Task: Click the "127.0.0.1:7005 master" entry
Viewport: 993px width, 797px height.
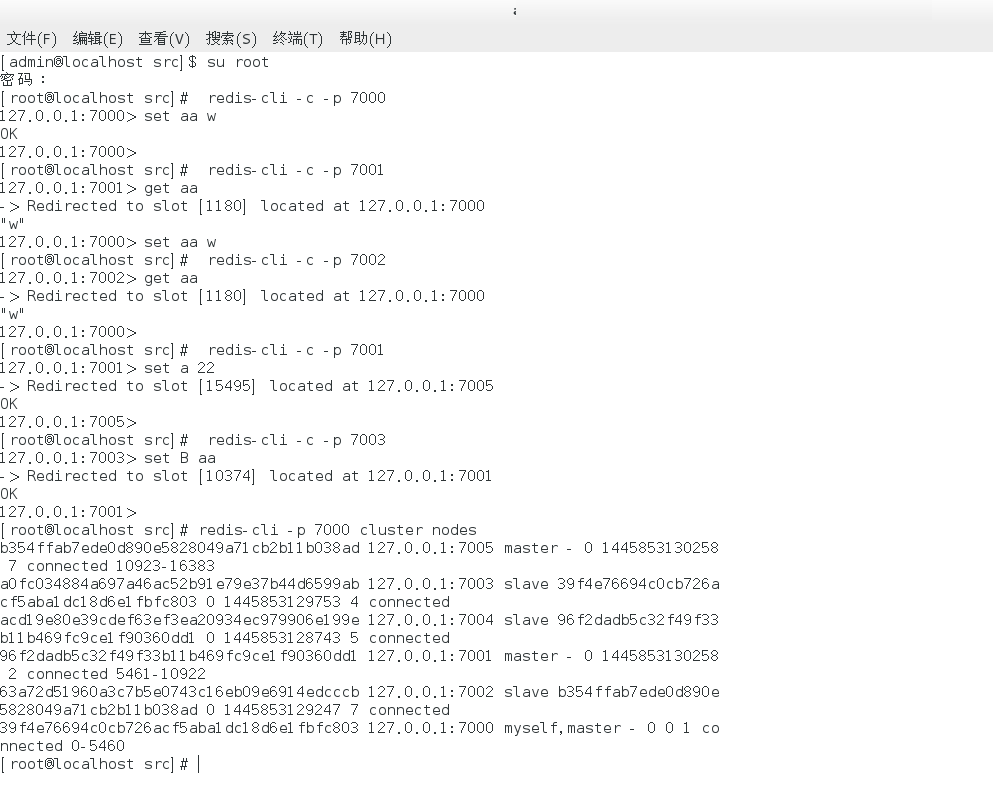Action: pos(463,548)
